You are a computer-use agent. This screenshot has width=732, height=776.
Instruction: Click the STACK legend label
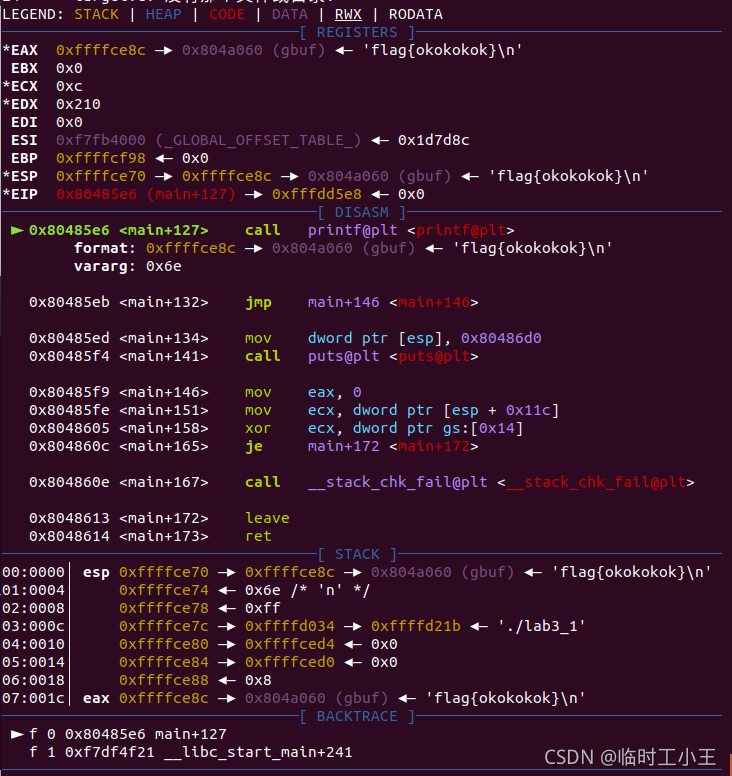(x=97, y=14)
